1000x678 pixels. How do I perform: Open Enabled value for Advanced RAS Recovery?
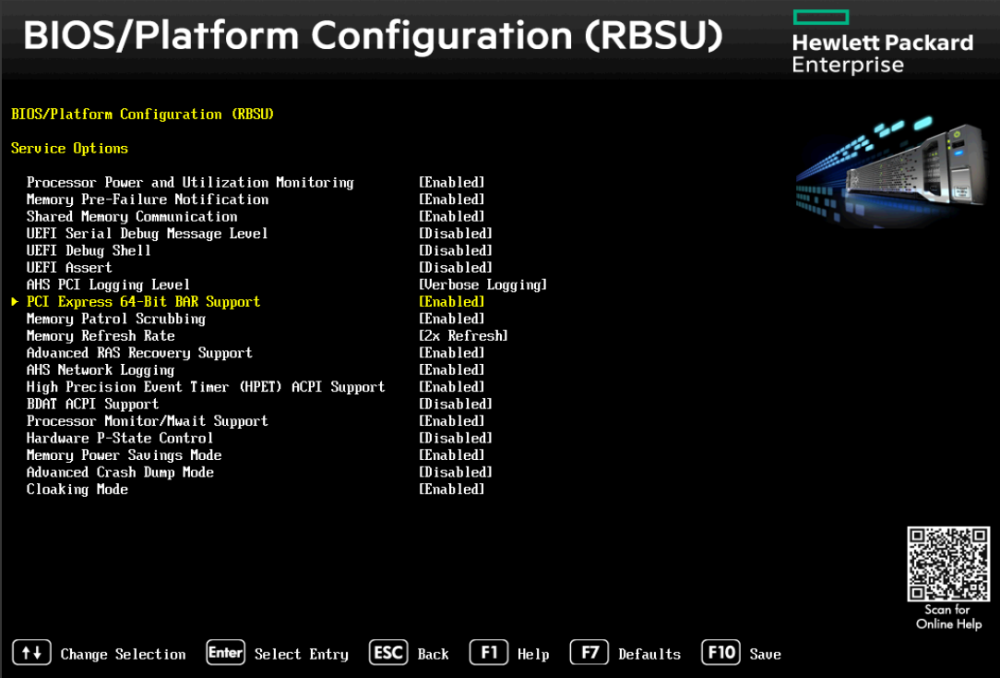click(x=452, y=353)
